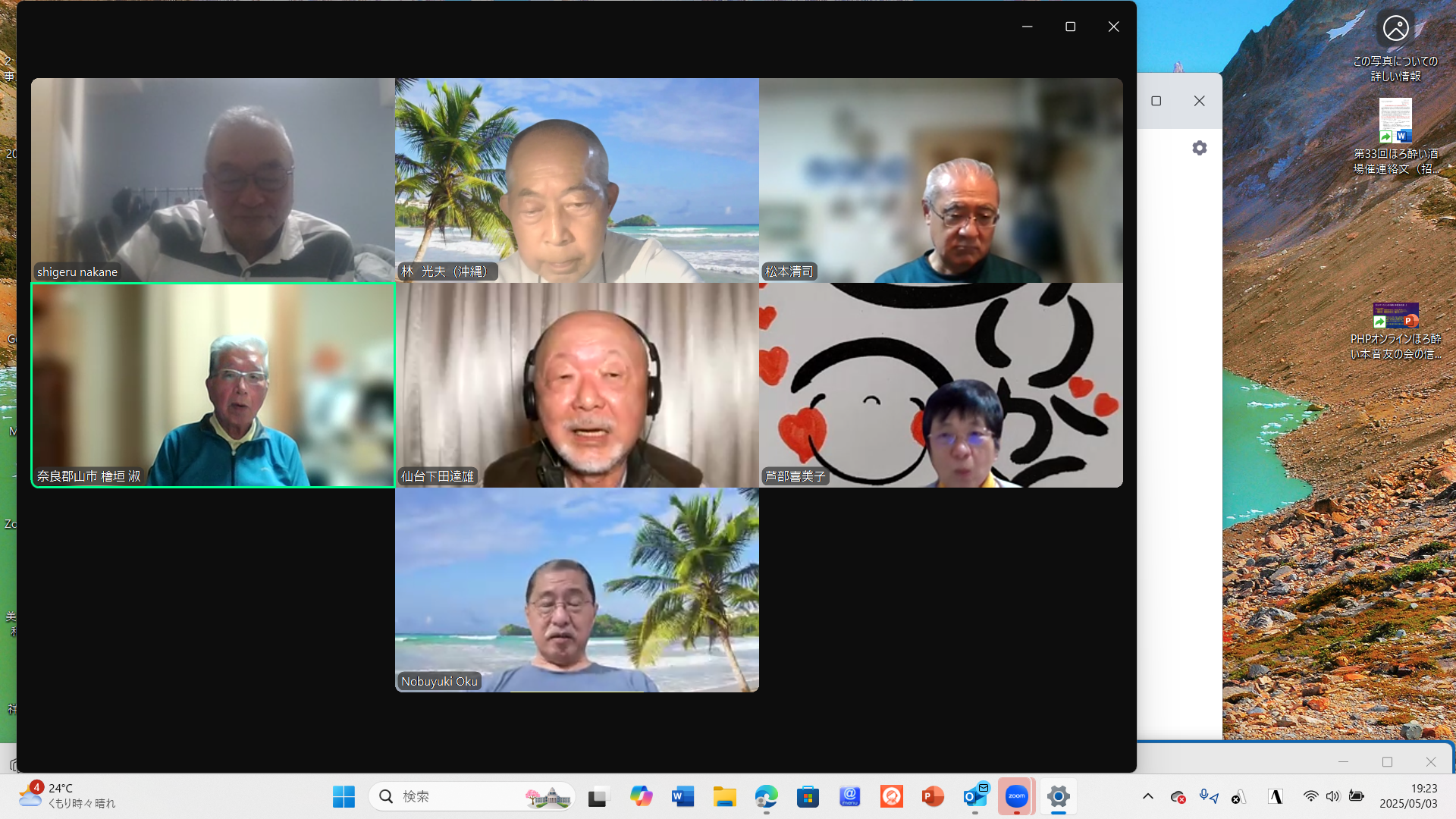Click the taskbar search box
This screenshot has width=1456, height=819.
(470, 796)
